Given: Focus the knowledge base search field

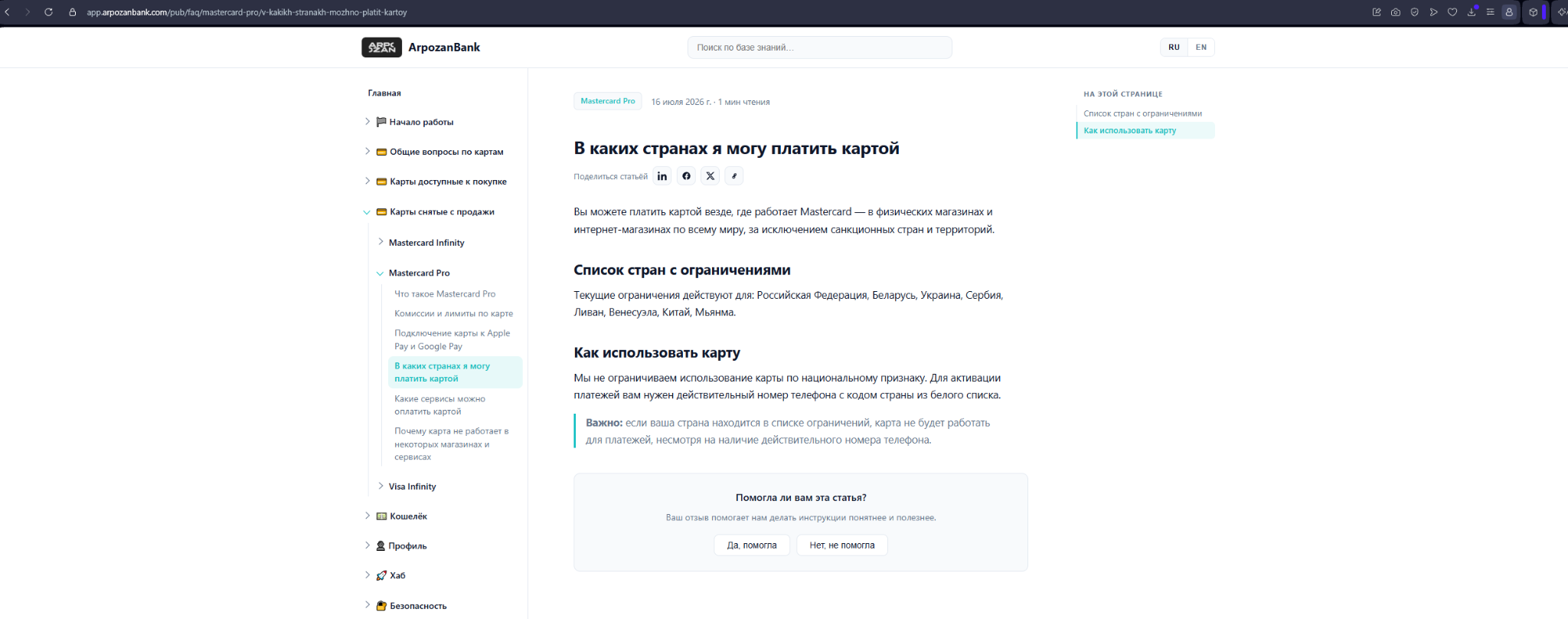Looking at the screenshot, I should point(819,47).
